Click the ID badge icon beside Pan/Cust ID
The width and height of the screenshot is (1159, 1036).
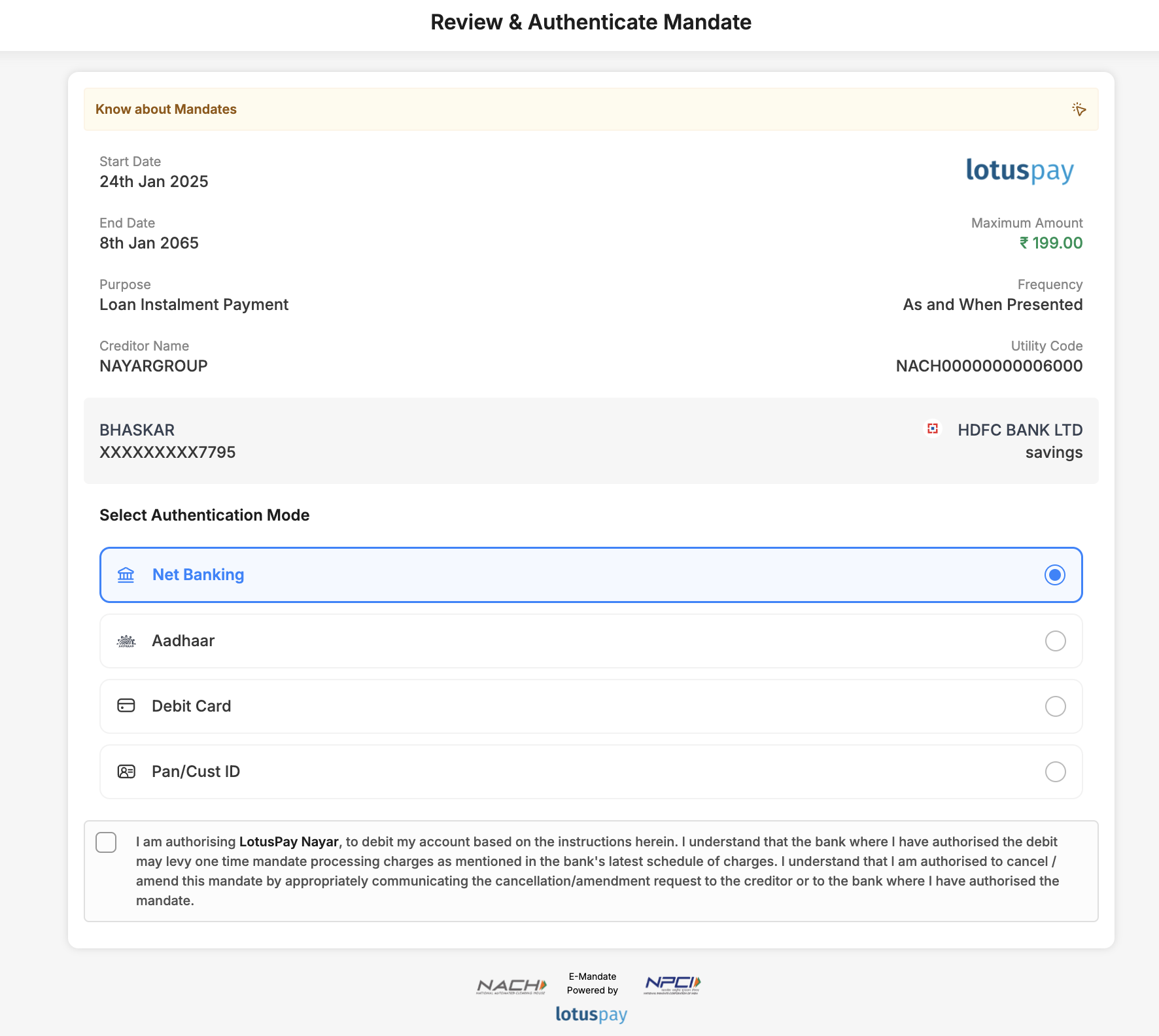click(x=125, y=772)
